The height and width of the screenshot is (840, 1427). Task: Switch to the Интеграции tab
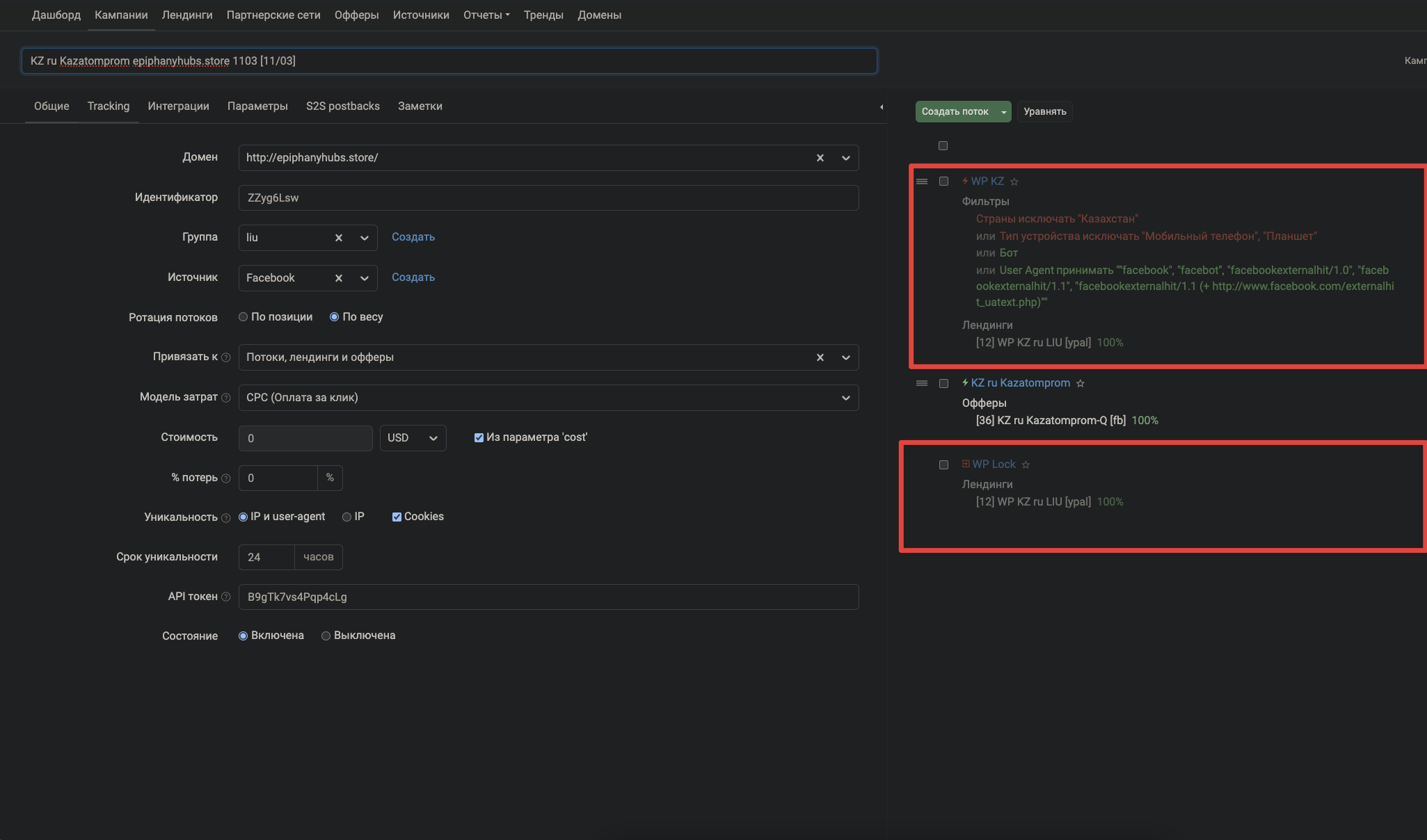(x=178, y=106)
